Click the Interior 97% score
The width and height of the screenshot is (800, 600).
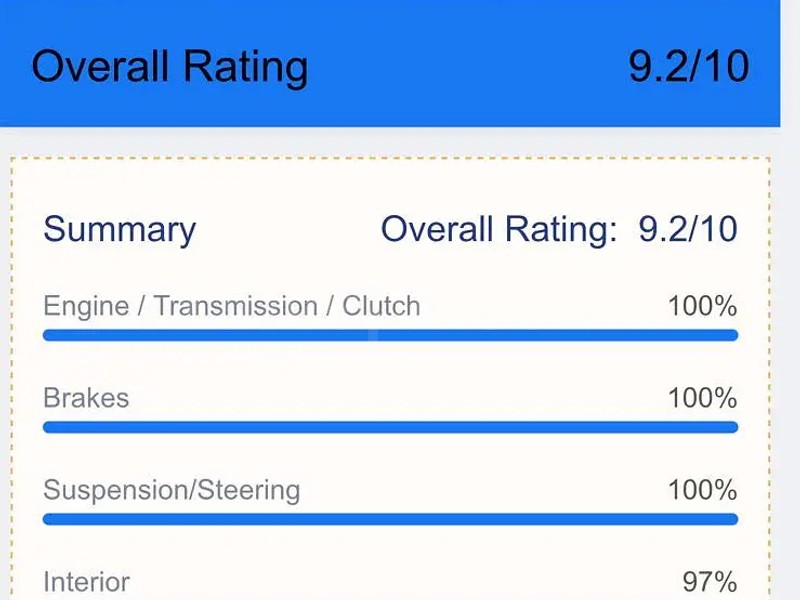coord(709,582)
